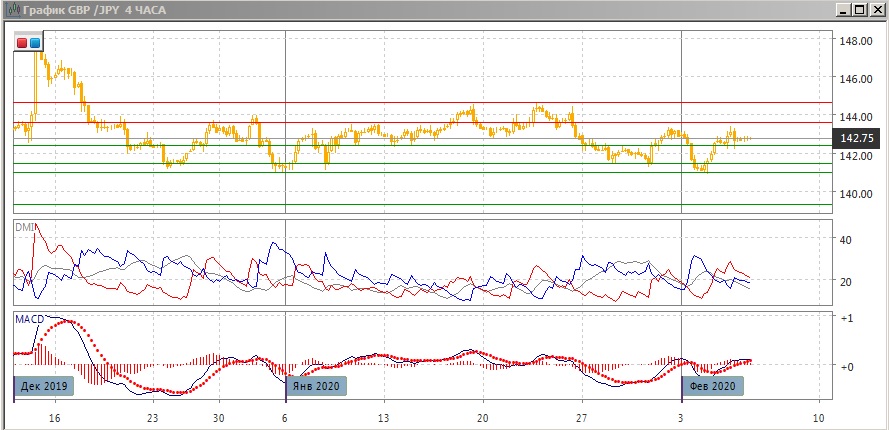889x430 pixels.
Task: Click the chart icon in title bar
Action: [11, 10]
